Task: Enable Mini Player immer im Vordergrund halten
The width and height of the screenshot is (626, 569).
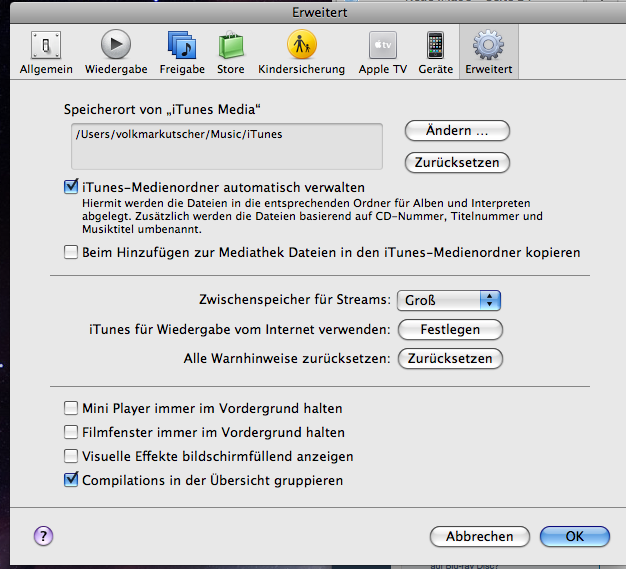Action: pyautogui.click(x=71, y=408)
